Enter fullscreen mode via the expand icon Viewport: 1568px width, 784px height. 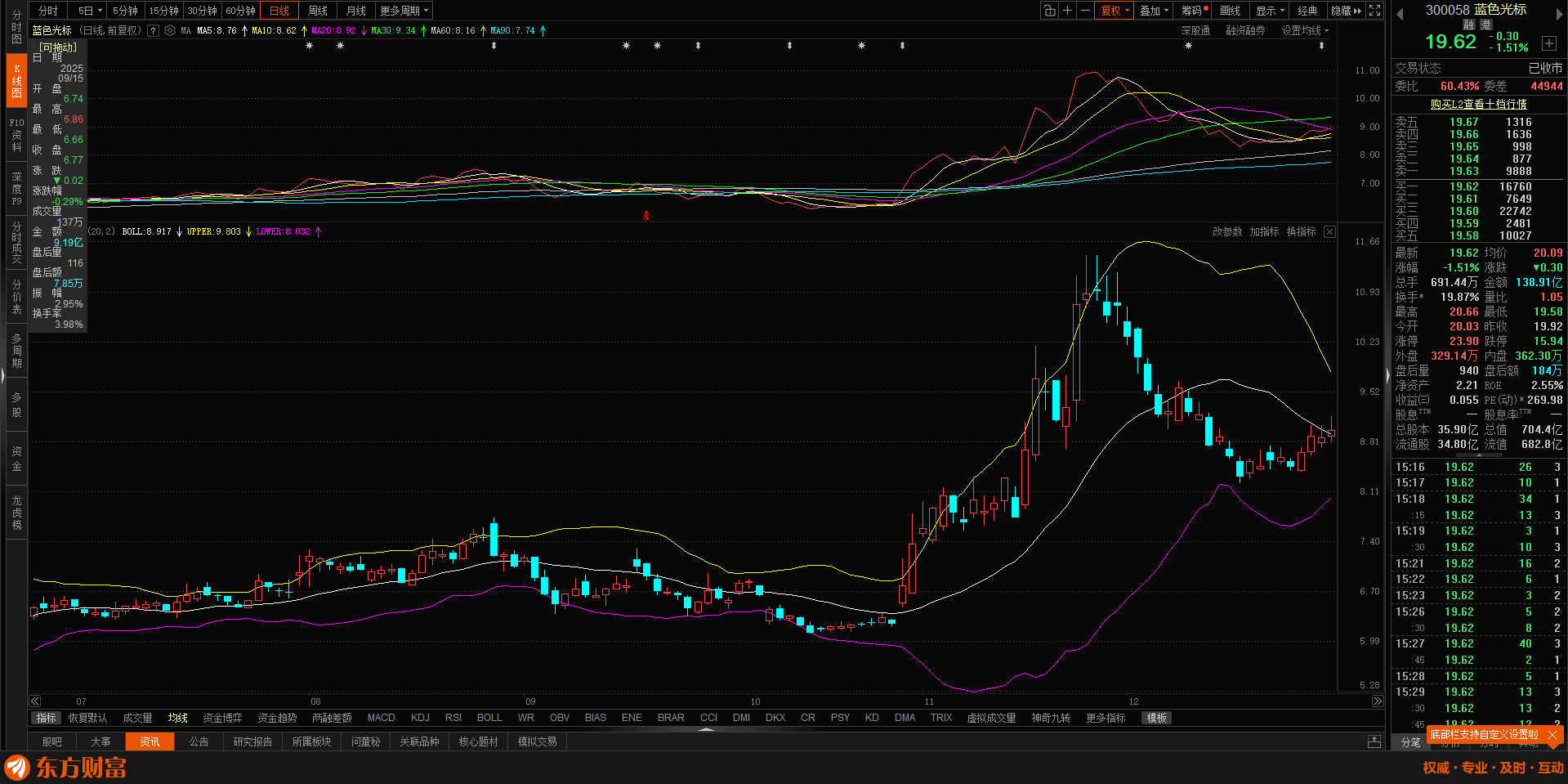[1375, 11]
